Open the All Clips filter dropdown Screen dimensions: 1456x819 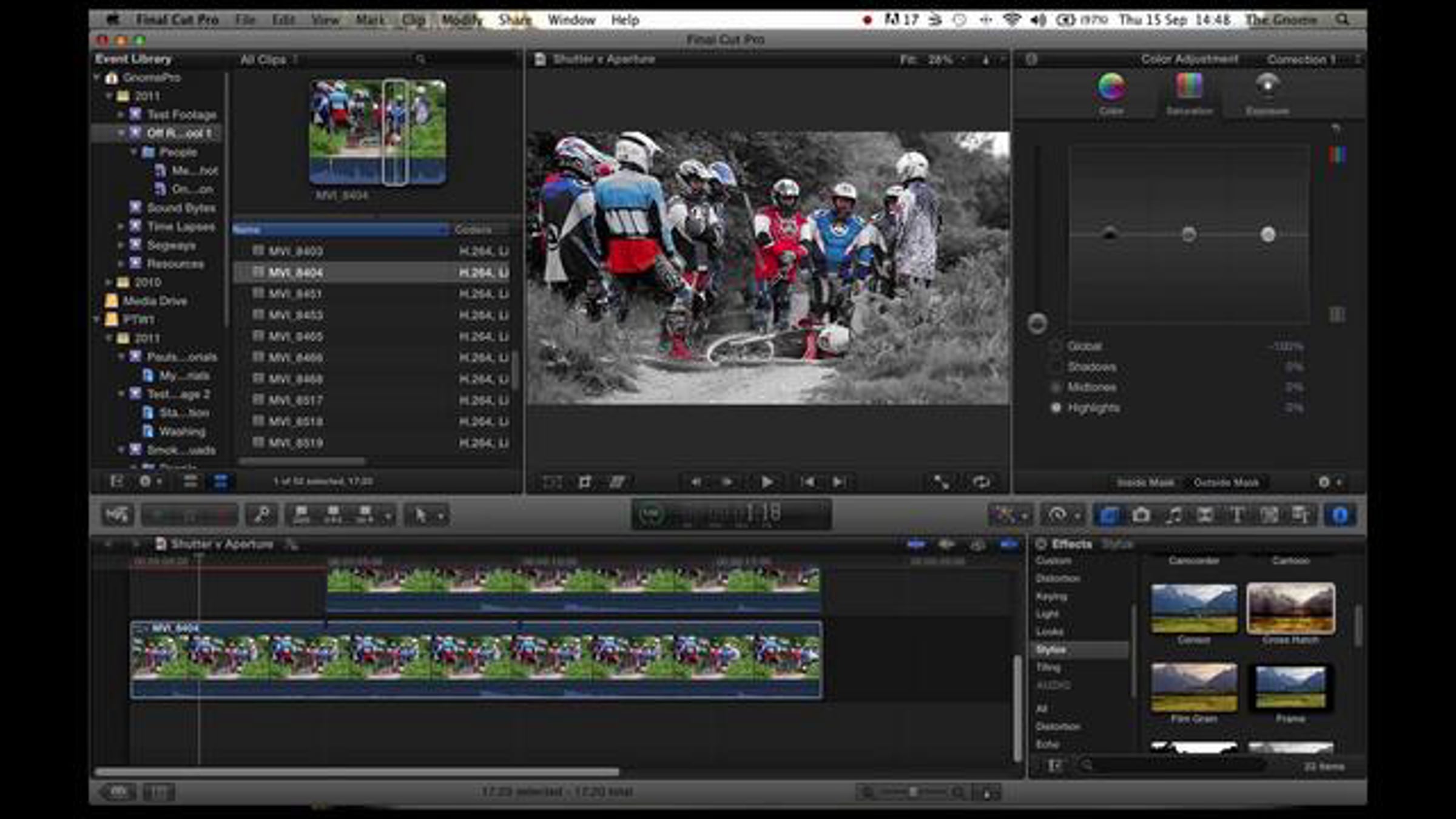tap(269, 59)
